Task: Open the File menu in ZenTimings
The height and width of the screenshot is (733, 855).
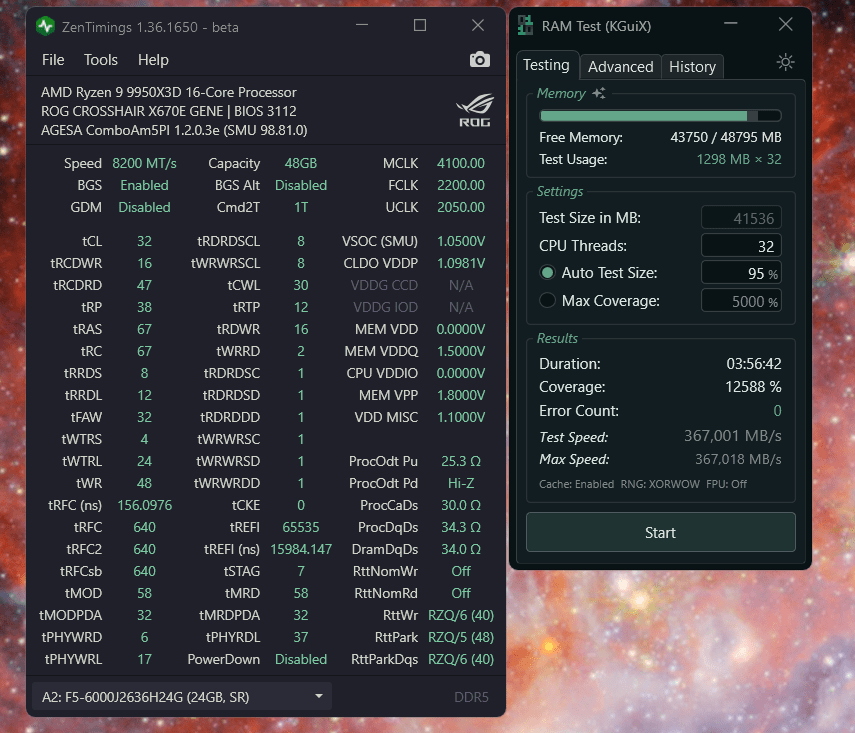Action: [53, 60]
